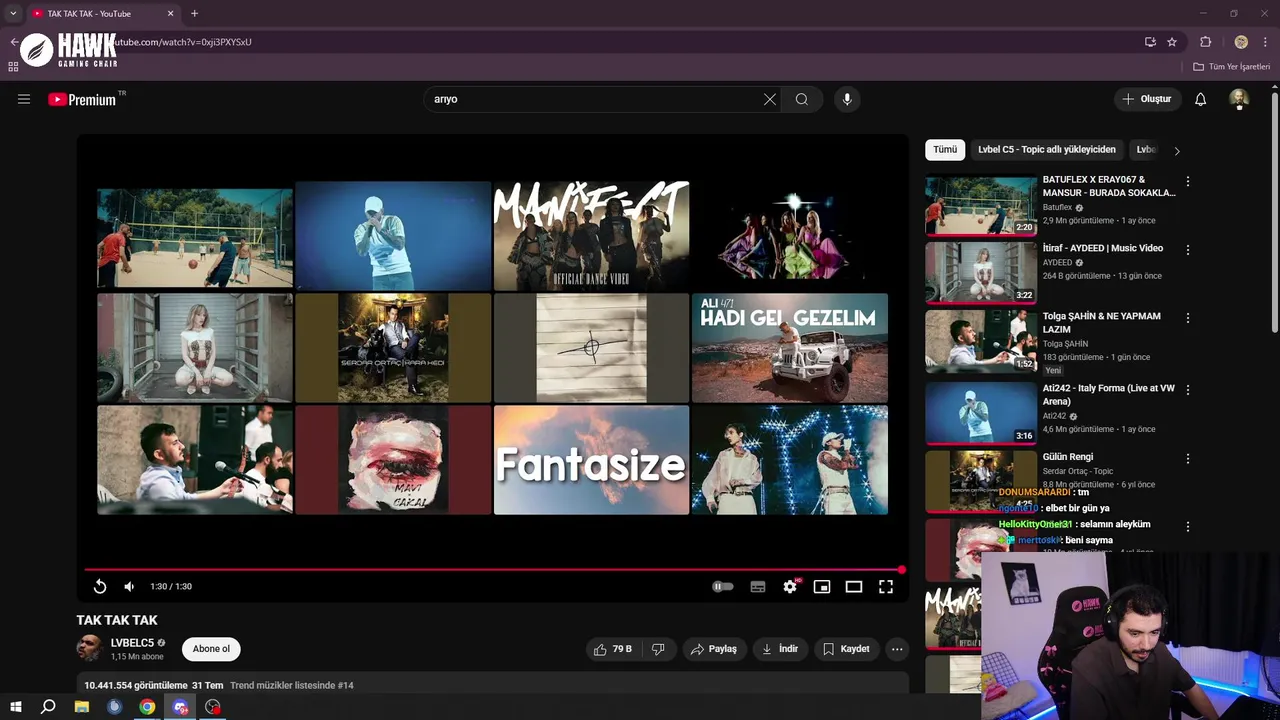Image resolution: width=1280 pixels, height=720 pixels.
Task: Open LVBELC5 channel avatar
Action: (89, 648)
